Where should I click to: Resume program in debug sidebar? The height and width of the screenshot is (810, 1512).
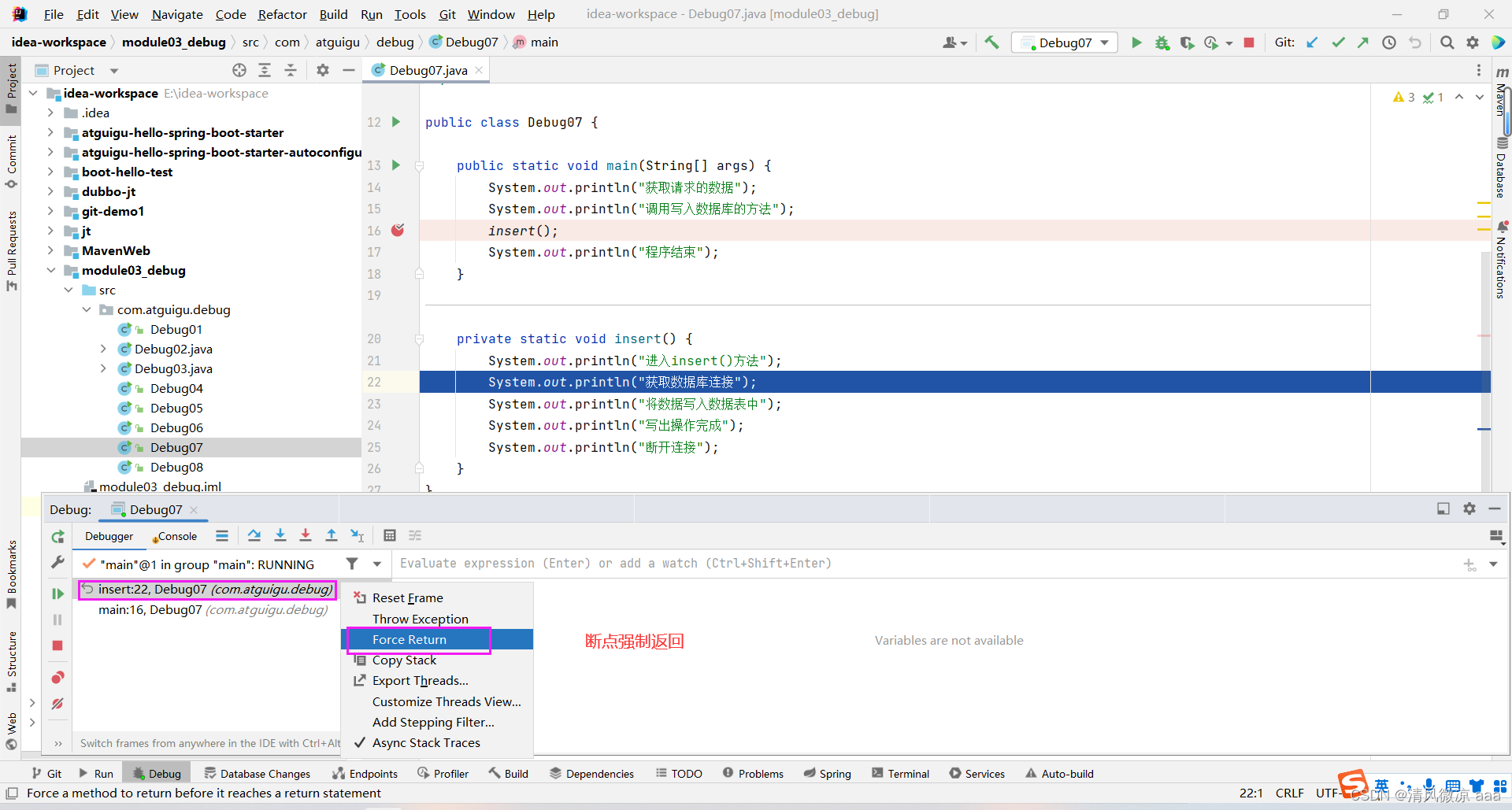[x=57, y=594]
